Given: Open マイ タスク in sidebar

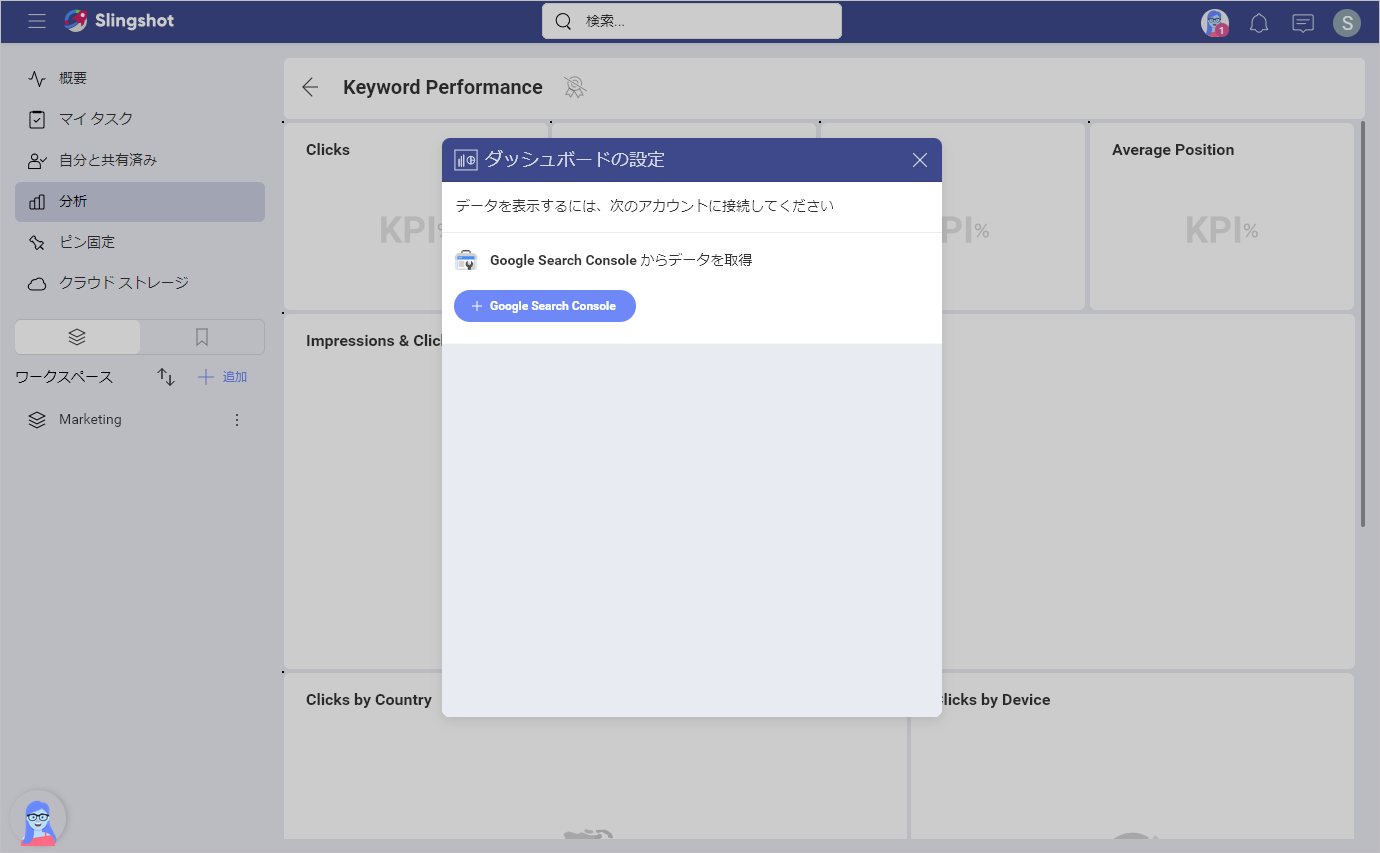Looking at the screenshot, I should point(140,119).
